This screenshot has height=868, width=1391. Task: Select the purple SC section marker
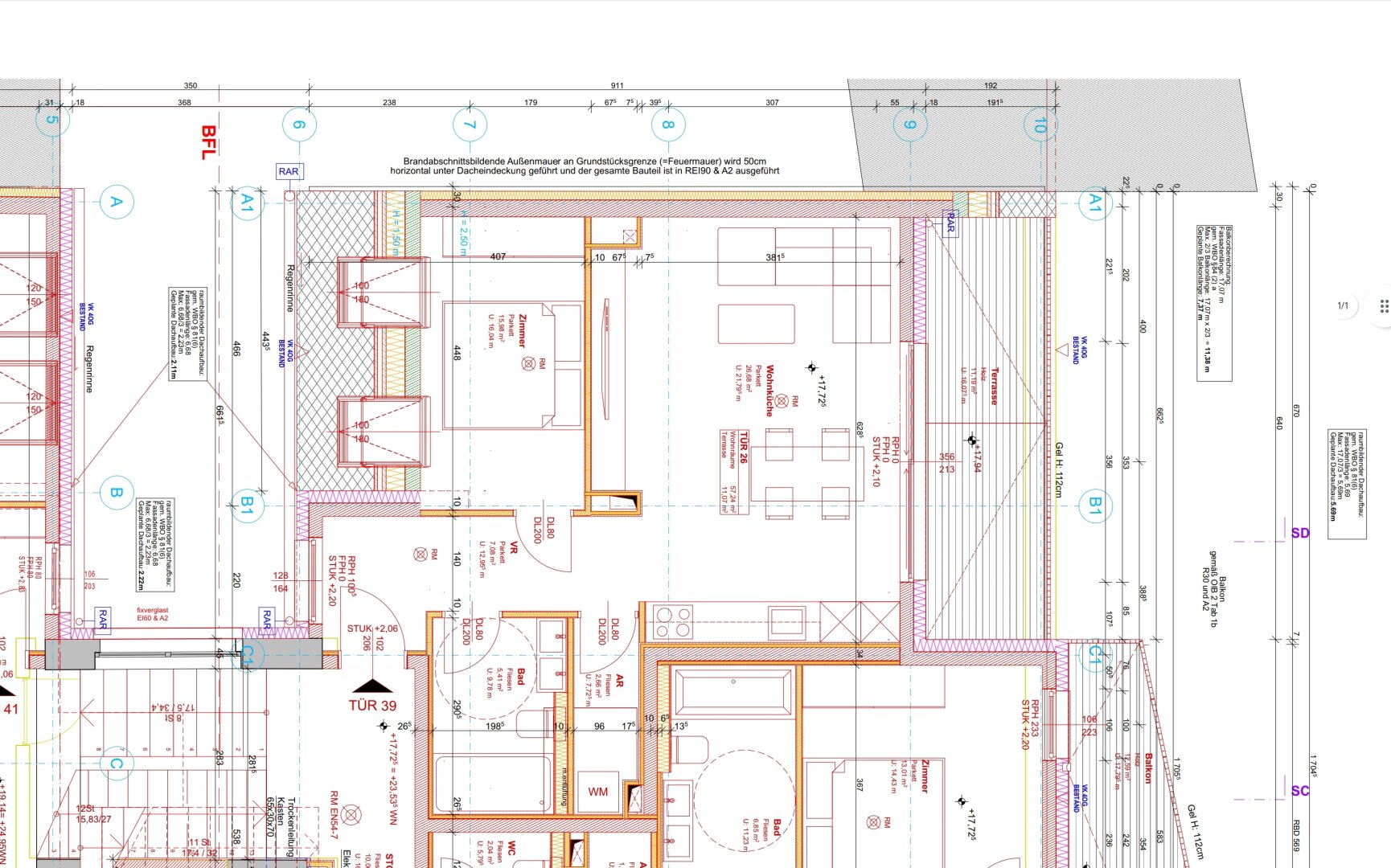click(x=1299, y=791)
